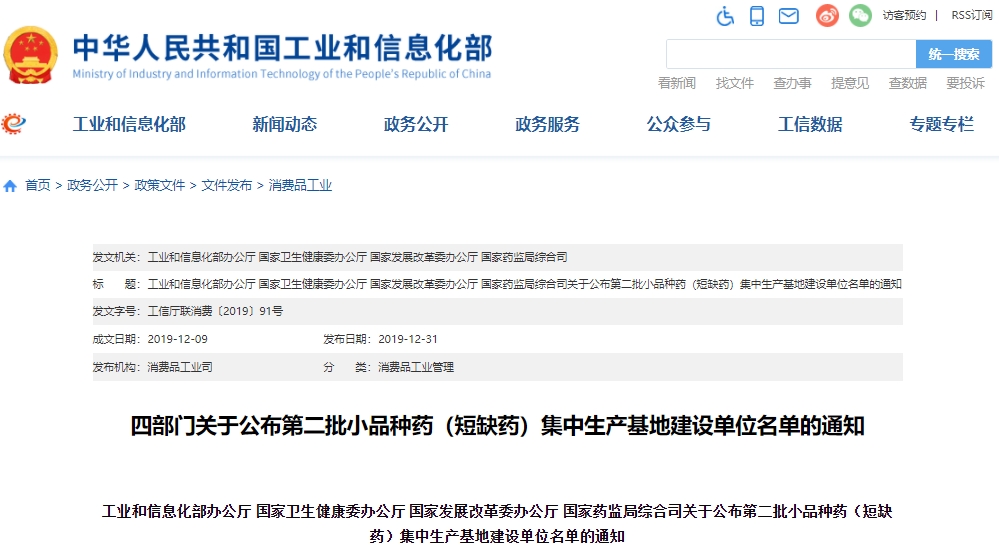Image resolution: width=999 pixels, height=545 pixels.
Task: Select 查办事 quick link
Action: coord(792,83)
